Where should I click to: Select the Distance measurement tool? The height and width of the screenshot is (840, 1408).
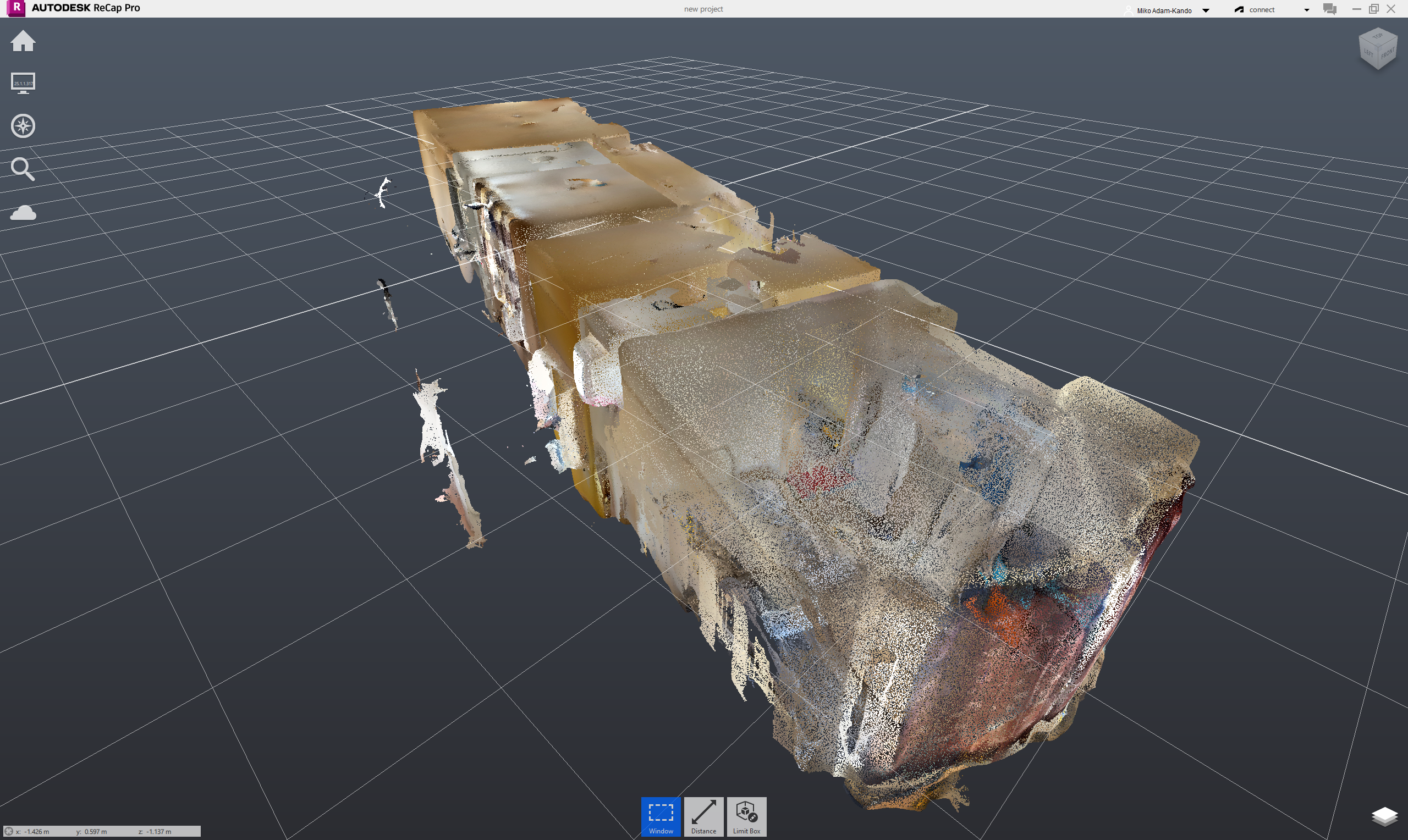(x=703, y=816)
